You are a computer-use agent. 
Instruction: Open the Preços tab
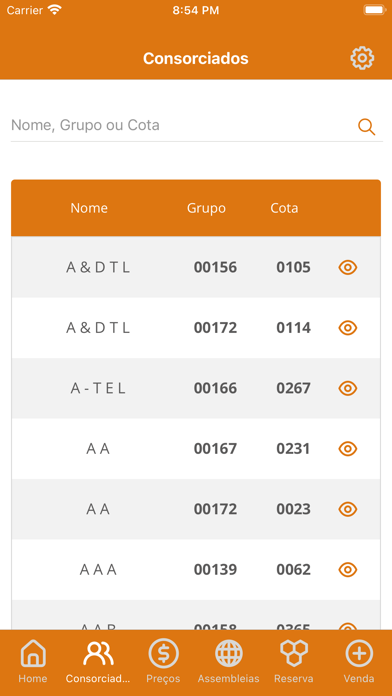(163, 661)
